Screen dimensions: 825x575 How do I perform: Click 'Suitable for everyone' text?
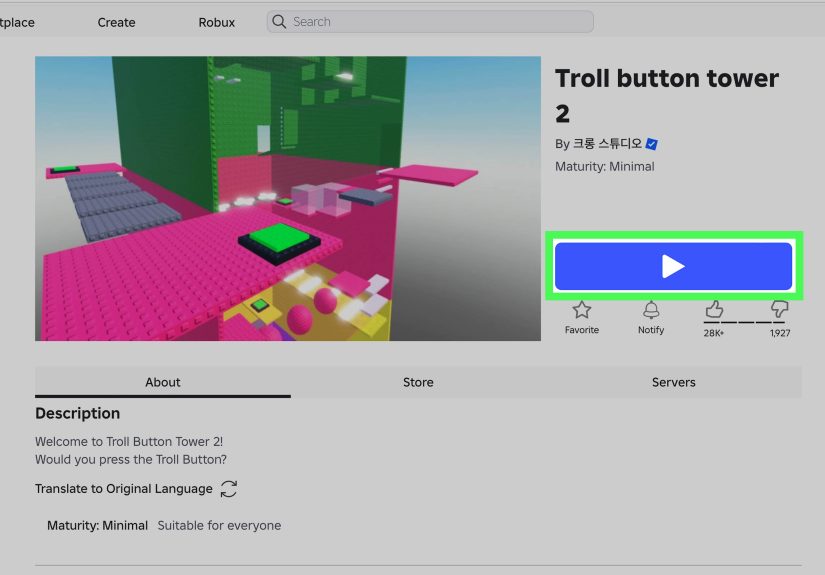tap(219, 526)
